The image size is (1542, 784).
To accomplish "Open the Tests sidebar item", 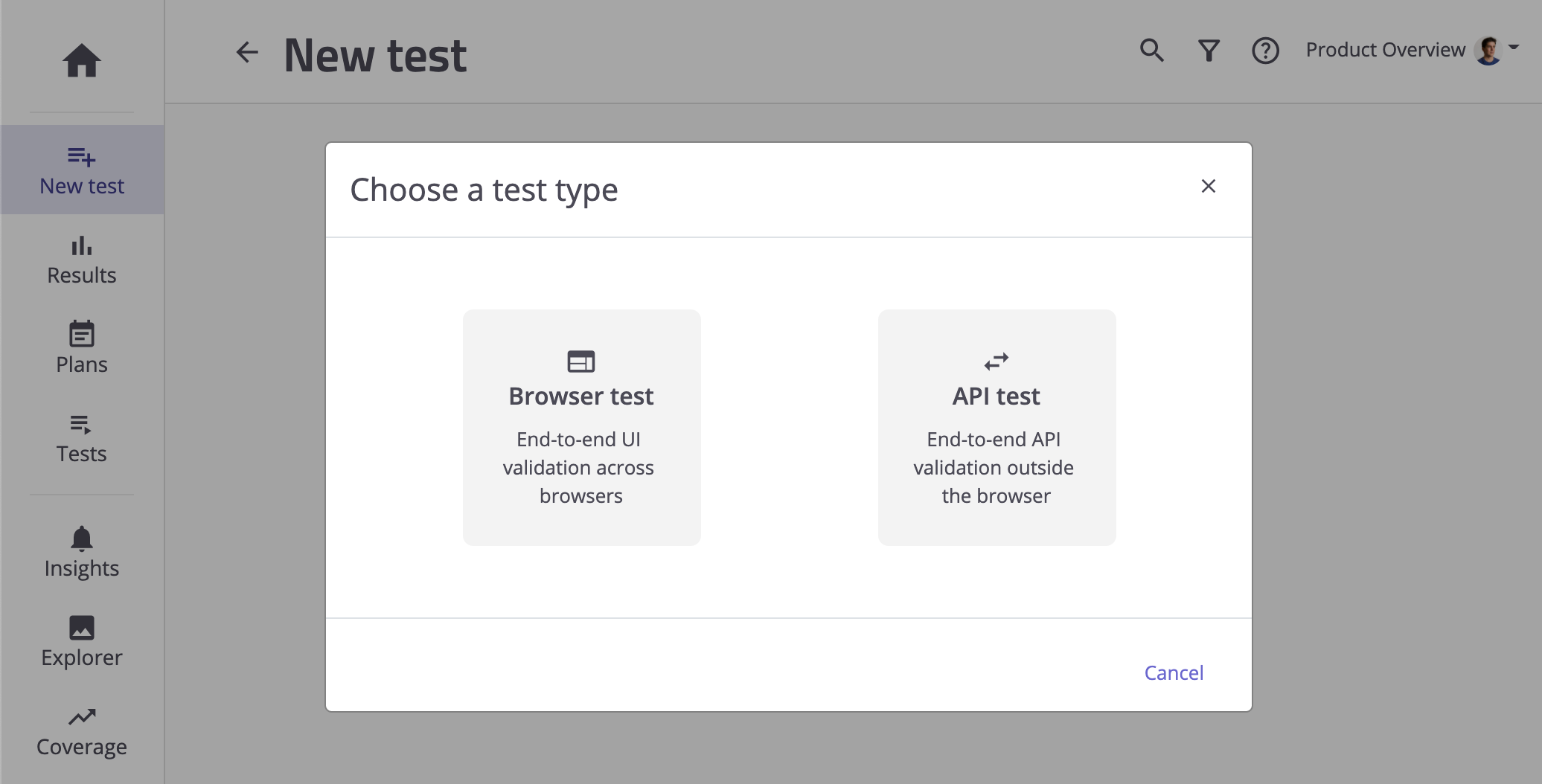I will [x=82, y=438].
